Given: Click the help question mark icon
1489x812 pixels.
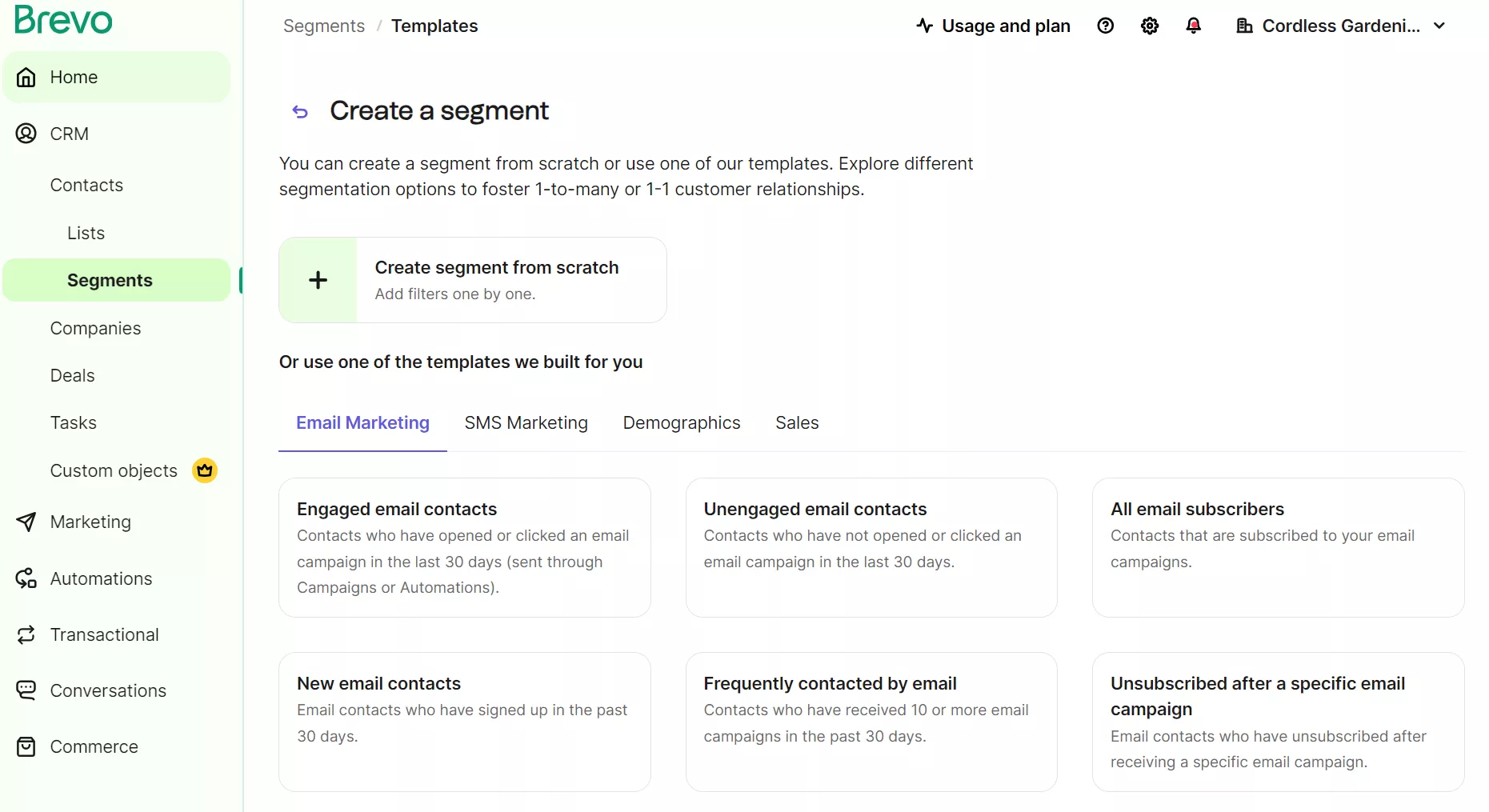Looking at the screenshot, I should pos(1105,26).
